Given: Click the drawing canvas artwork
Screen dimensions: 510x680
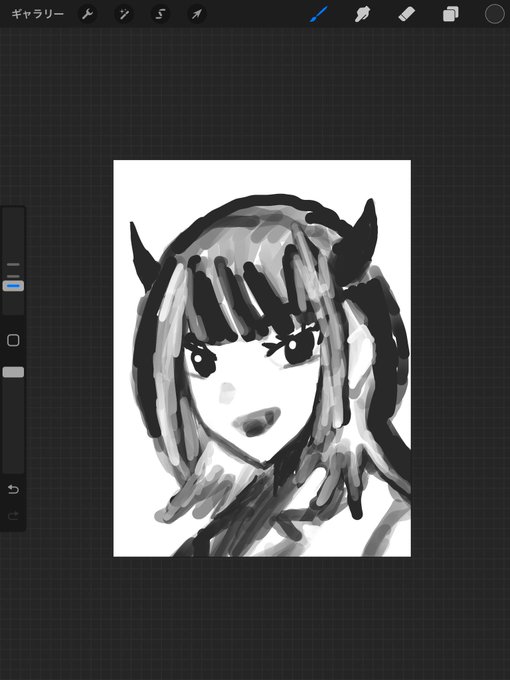Looking at the screenshot, I should coord(262,358).
